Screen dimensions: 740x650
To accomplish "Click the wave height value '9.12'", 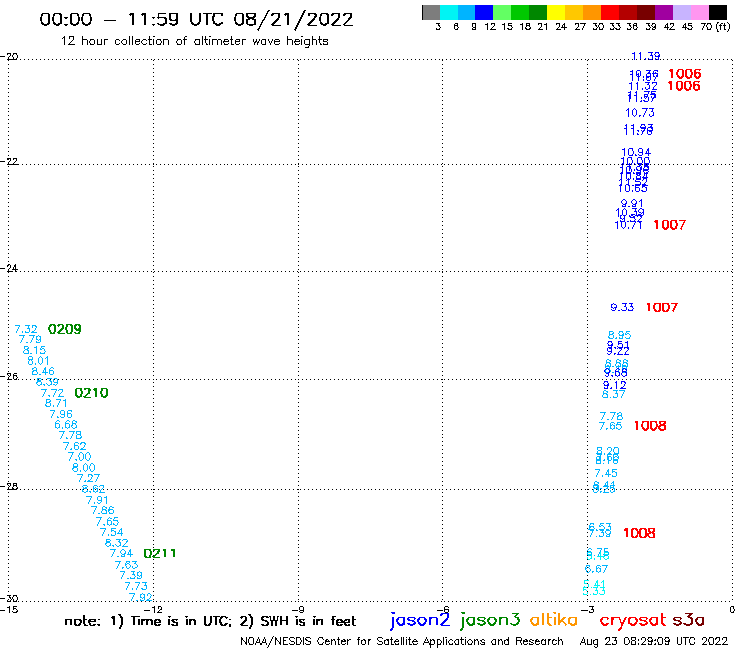I will pyautogui.click(x=614, y=385).
